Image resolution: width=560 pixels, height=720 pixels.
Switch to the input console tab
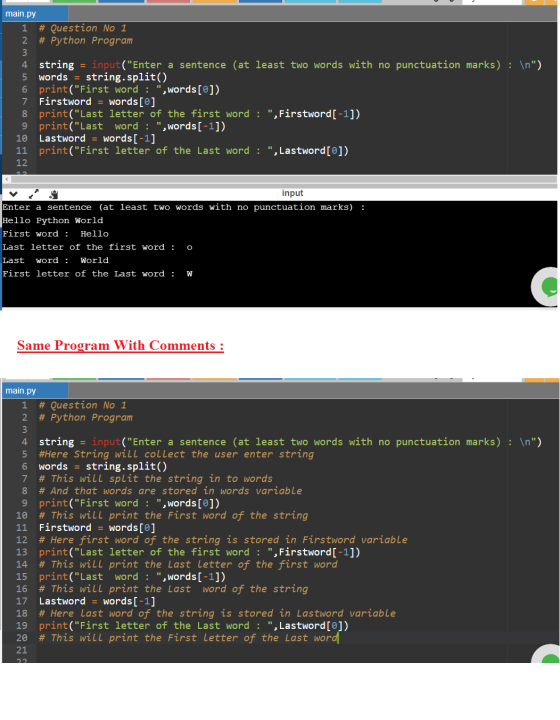click(292, 193)
